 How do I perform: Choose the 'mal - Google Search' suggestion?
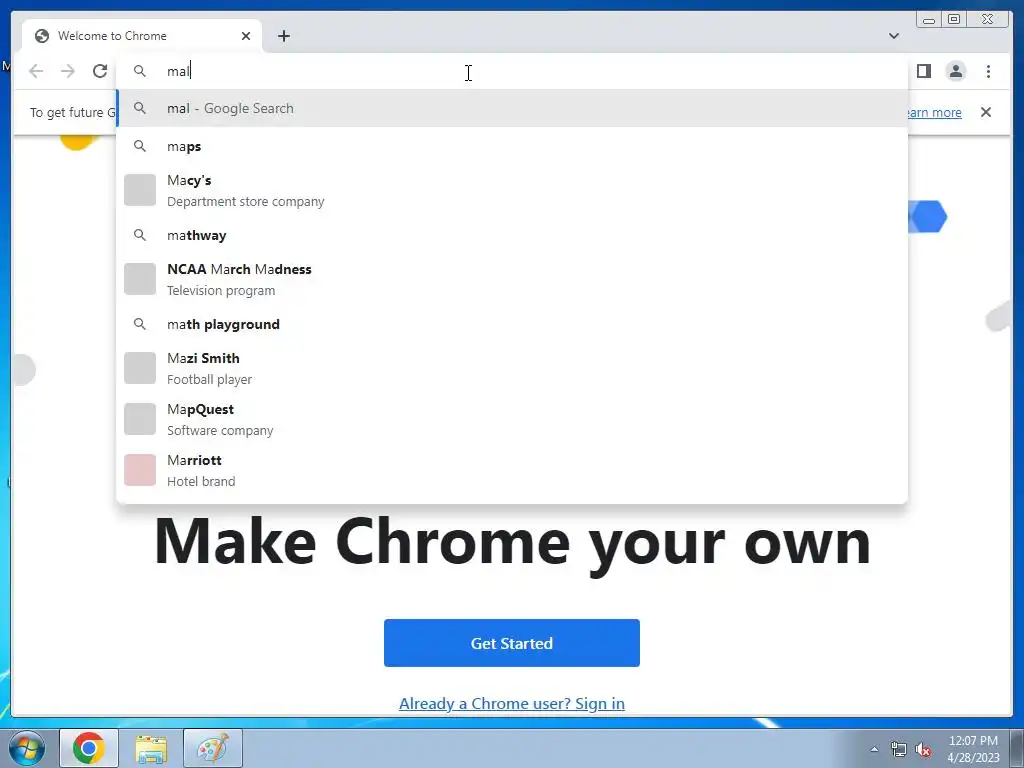[512, 108]
